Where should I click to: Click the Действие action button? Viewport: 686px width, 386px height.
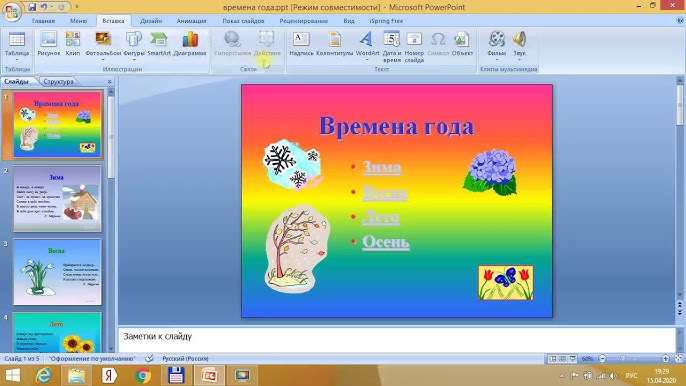coord(267,44)
